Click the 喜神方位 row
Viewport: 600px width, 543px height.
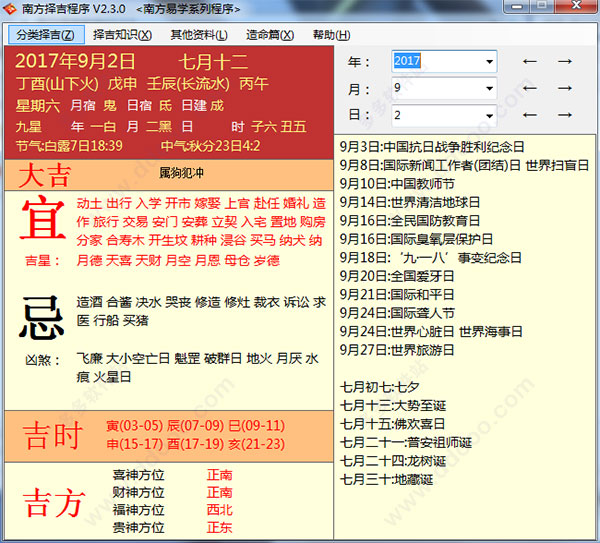click(173, 475)
